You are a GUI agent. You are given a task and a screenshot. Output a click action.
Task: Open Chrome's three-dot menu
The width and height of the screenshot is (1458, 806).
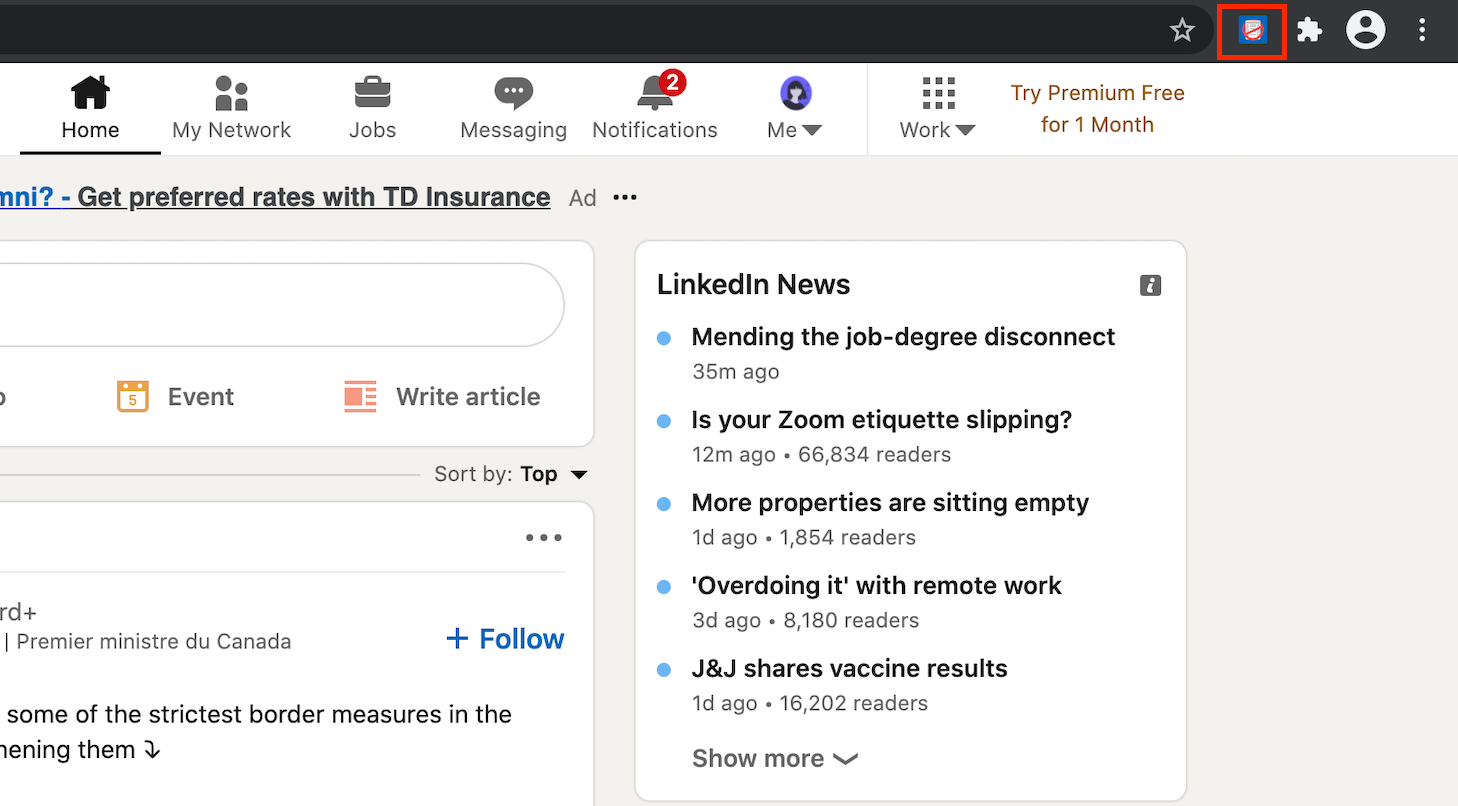(x=1422, y=30)
